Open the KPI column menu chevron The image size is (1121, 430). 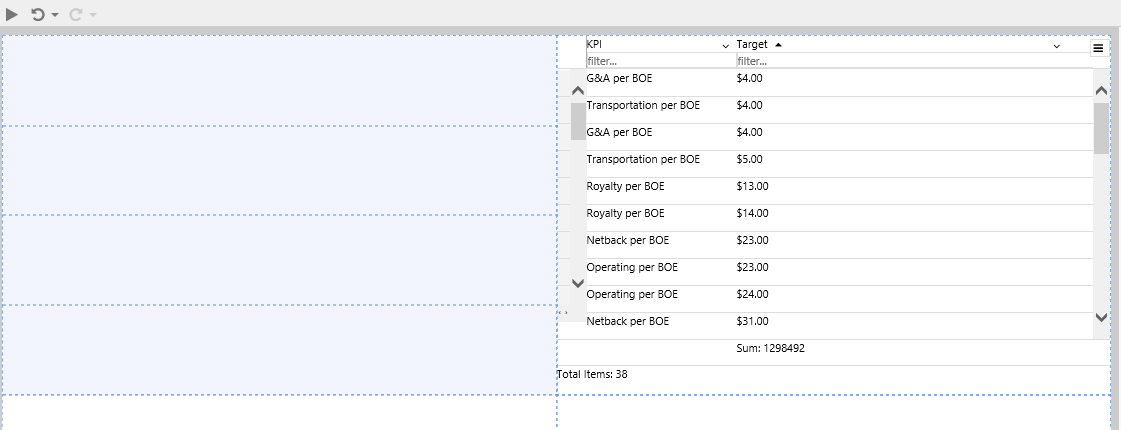[x=725, y=46]
